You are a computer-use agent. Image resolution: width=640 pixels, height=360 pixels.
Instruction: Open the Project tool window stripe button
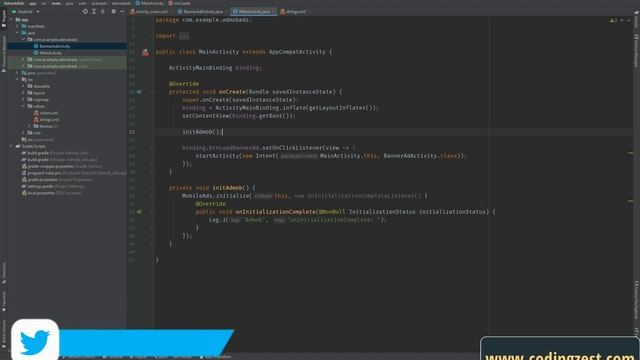[4, 19]
